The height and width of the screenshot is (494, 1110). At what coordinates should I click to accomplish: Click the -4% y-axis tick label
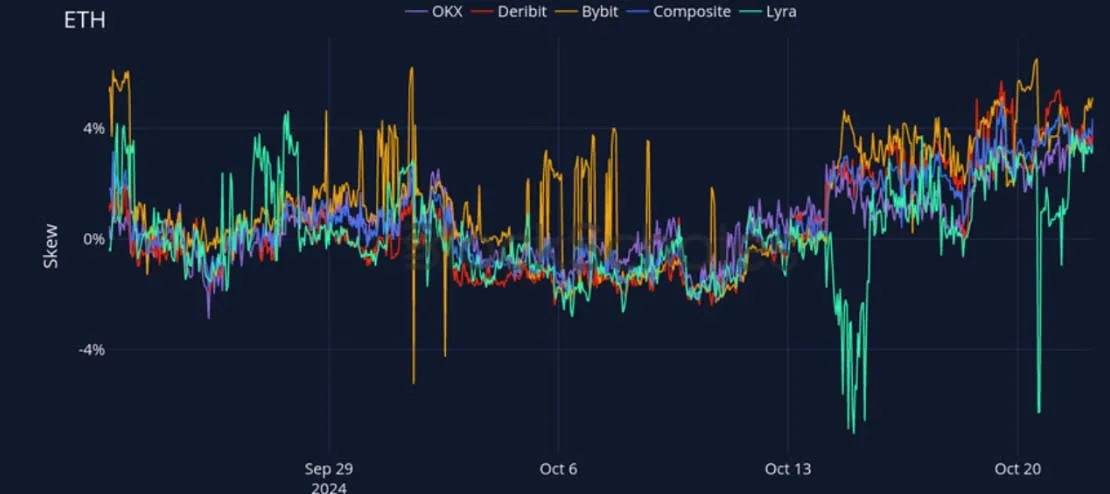point(91,350)
